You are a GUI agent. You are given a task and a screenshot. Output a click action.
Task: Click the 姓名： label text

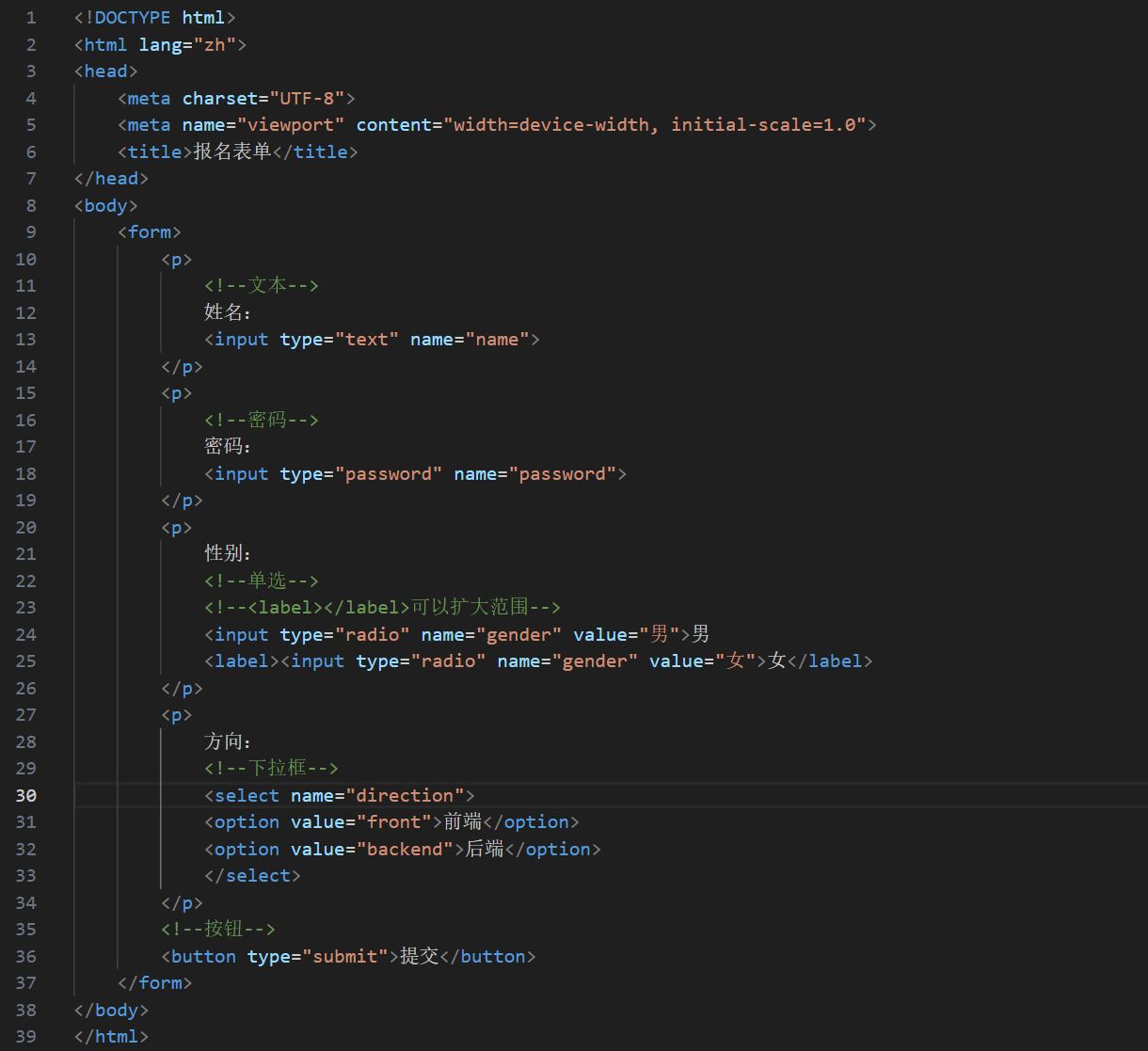click(x=229, y=312)
